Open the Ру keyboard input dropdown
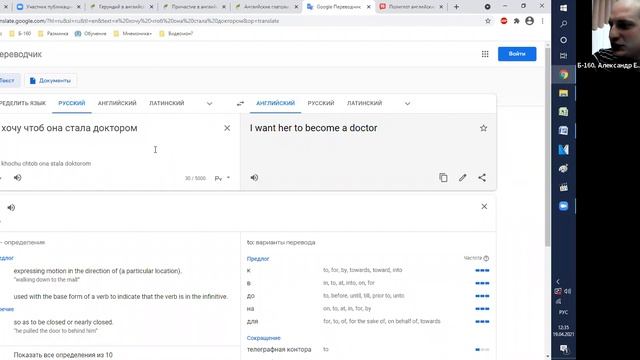This screenshot has width=640, height=360. [x=222, y=178]
